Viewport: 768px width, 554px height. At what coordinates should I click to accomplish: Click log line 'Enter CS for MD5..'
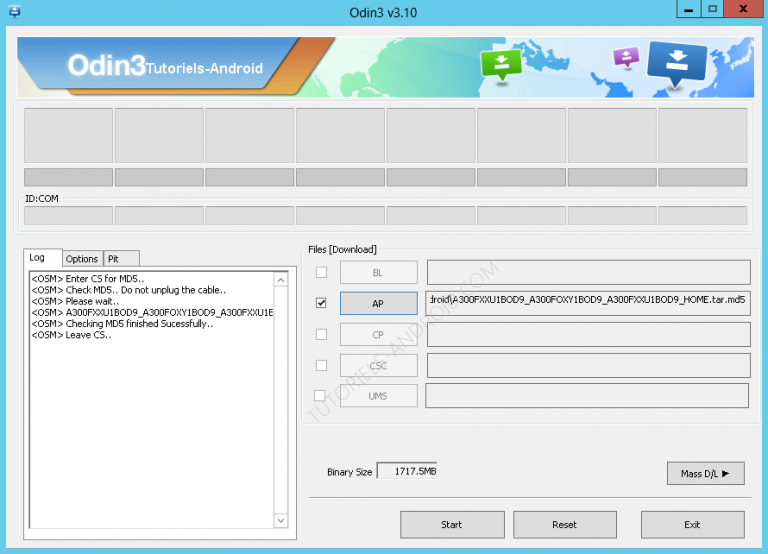88,279
